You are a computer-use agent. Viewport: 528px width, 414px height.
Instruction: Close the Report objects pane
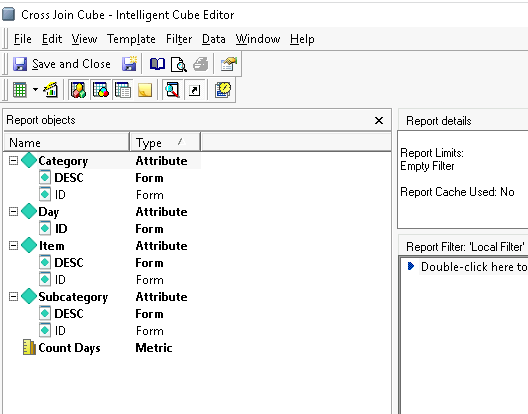pos(379,120)
